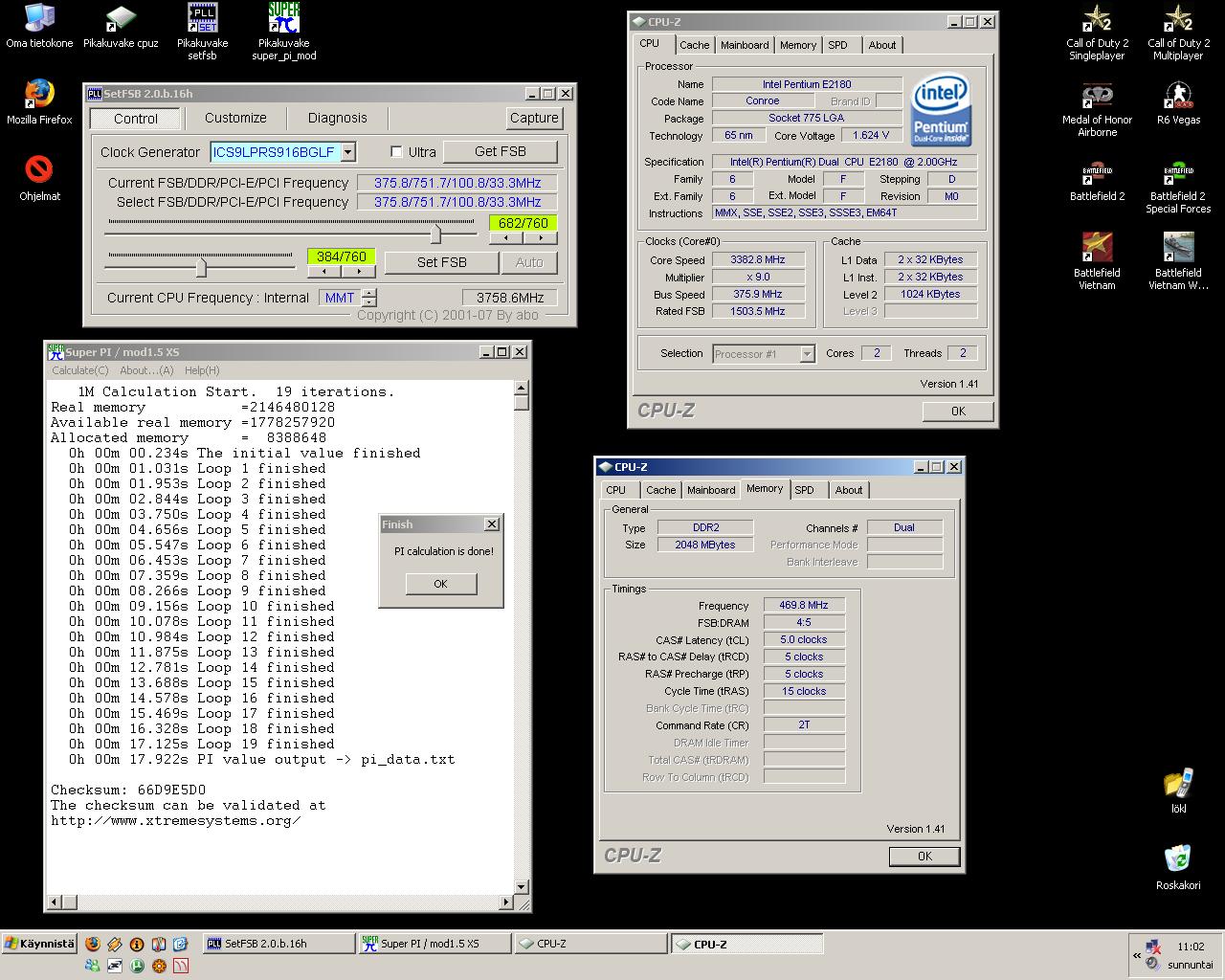
Task: Open the lökl folder on the desktop
Action: pyautogui.click(x=1178, y=791)
